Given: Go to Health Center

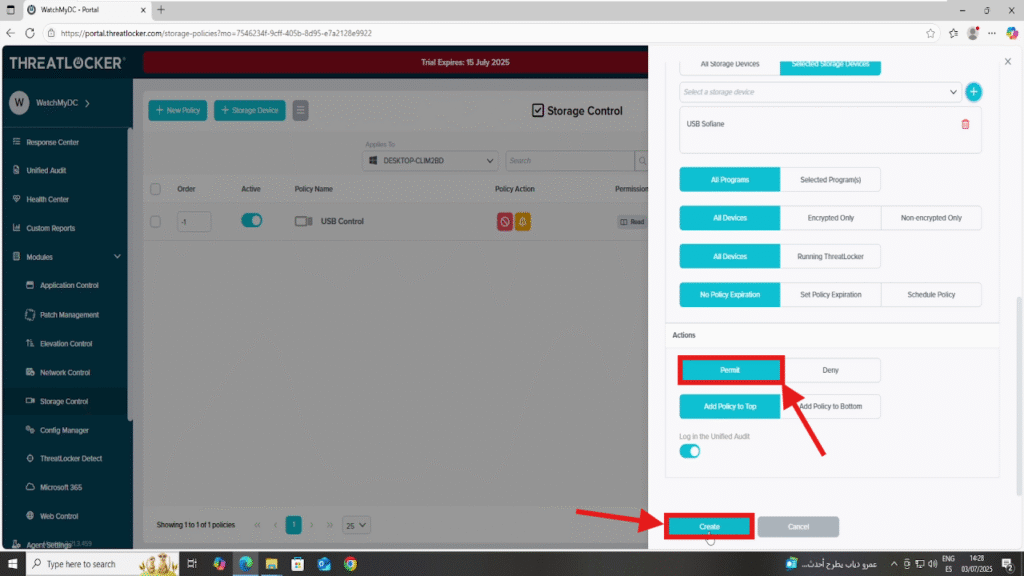Looking at the screenshot, I should click(47, 199).
